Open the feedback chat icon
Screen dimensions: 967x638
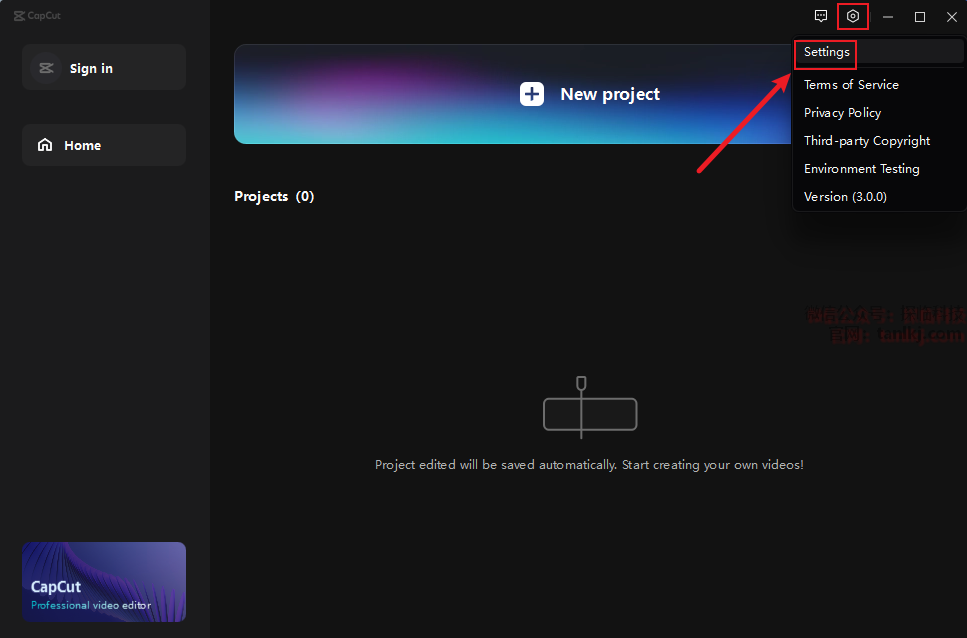pyautogui.click(x=820, y=16)
